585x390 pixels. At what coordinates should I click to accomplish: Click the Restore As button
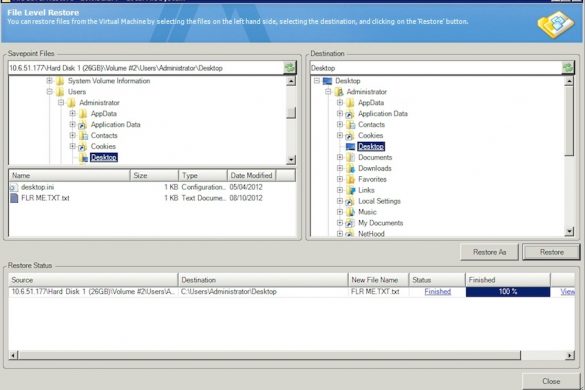pyautogui.click(x=489, y=252)
